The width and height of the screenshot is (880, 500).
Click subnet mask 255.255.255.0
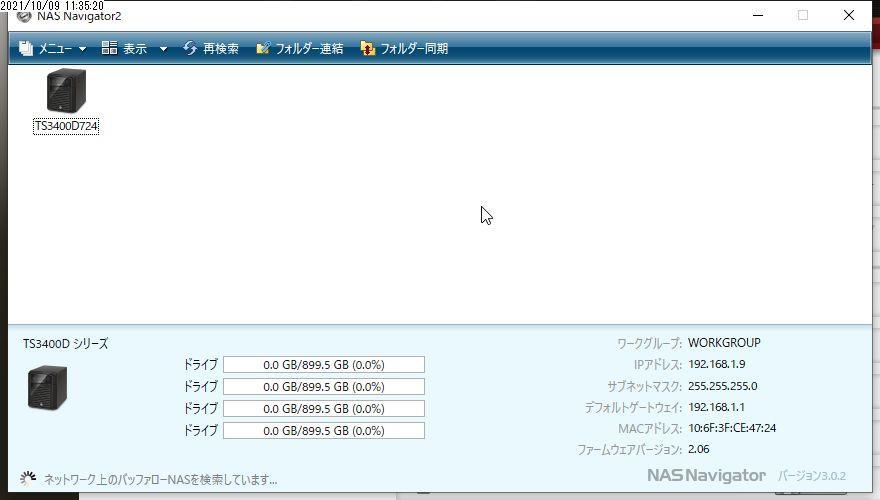pos(723,386)
